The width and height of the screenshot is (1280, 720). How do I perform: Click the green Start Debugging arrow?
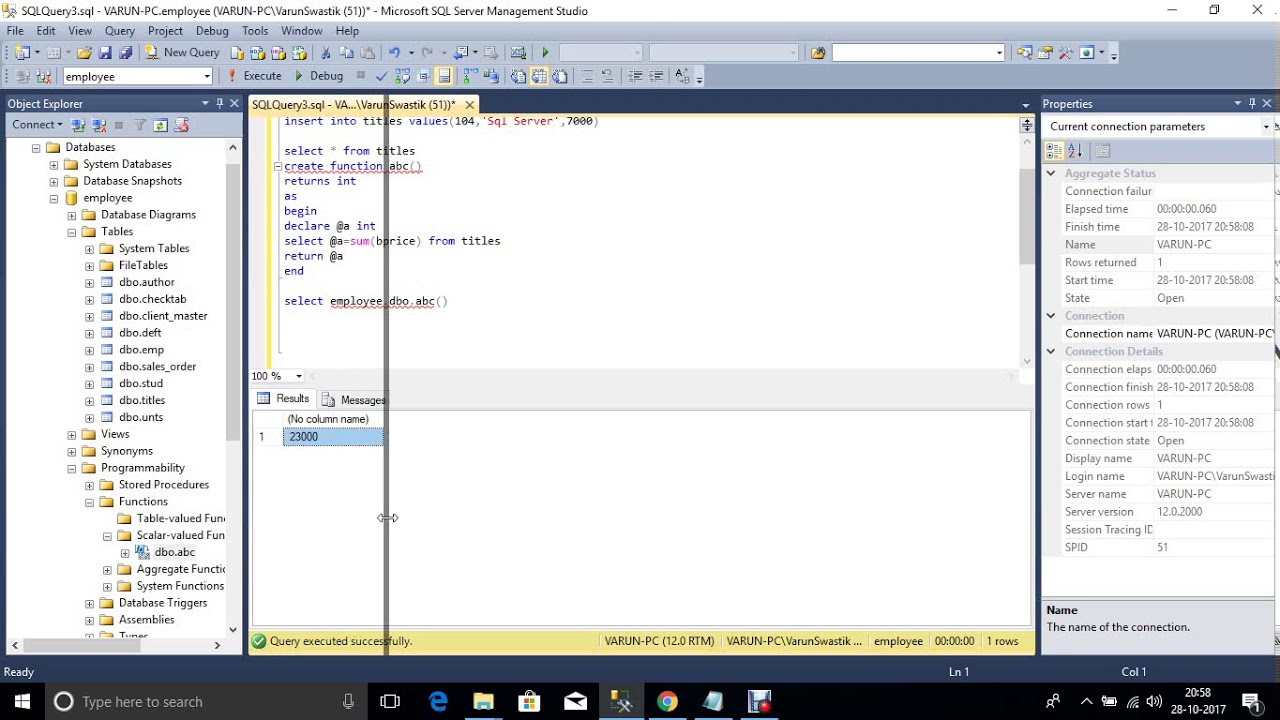click(x=545, y=52)
